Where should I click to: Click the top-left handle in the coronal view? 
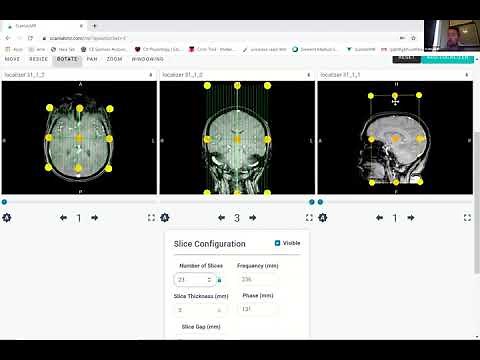[207, 86]
